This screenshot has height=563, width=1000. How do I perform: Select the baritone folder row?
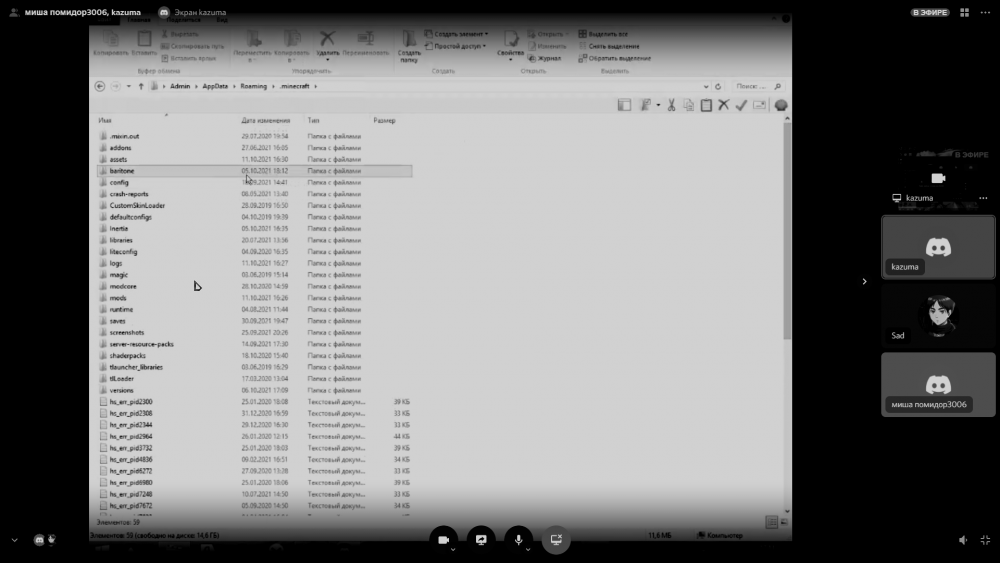coord(254,171)
